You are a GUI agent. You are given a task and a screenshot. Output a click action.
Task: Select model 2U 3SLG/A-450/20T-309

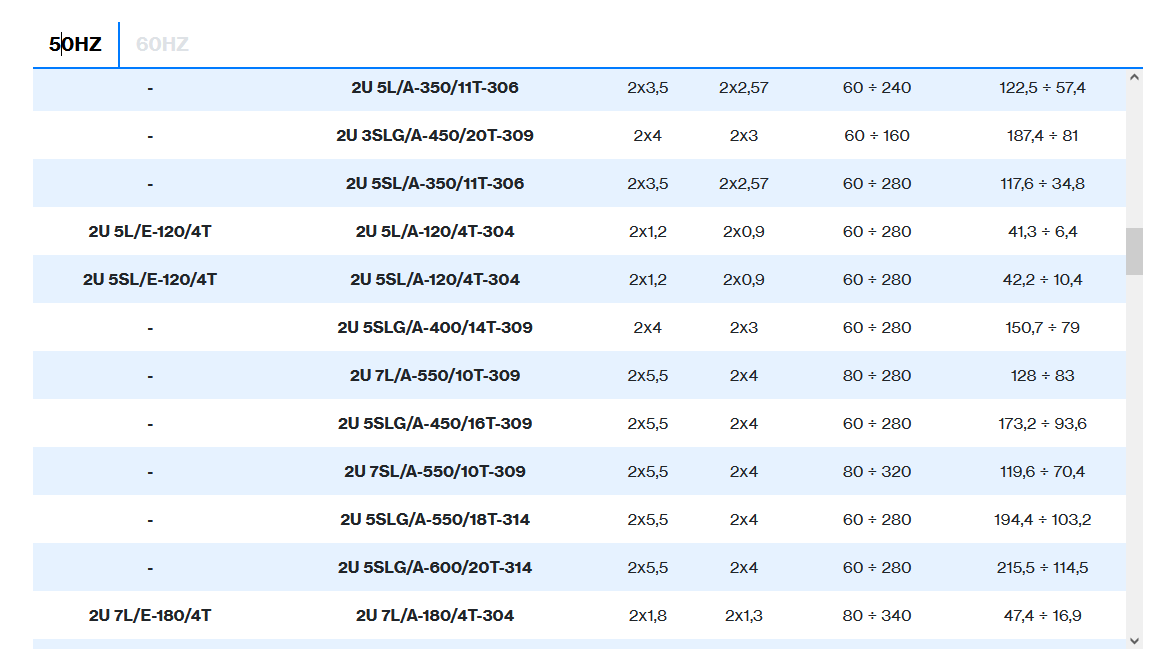(434, 135)
